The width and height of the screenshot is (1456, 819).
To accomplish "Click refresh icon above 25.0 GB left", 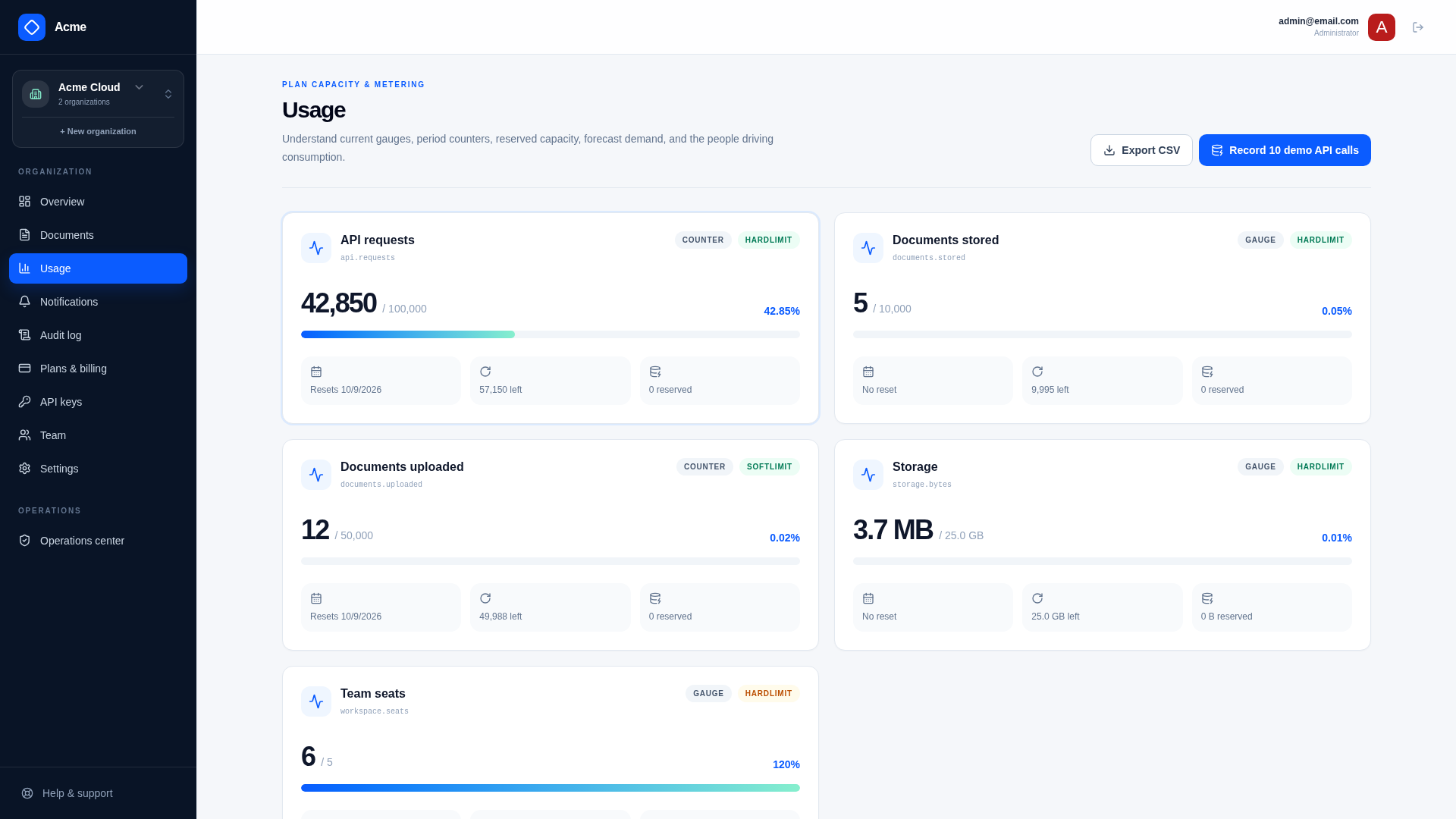I will click(x=1037, y=598).
